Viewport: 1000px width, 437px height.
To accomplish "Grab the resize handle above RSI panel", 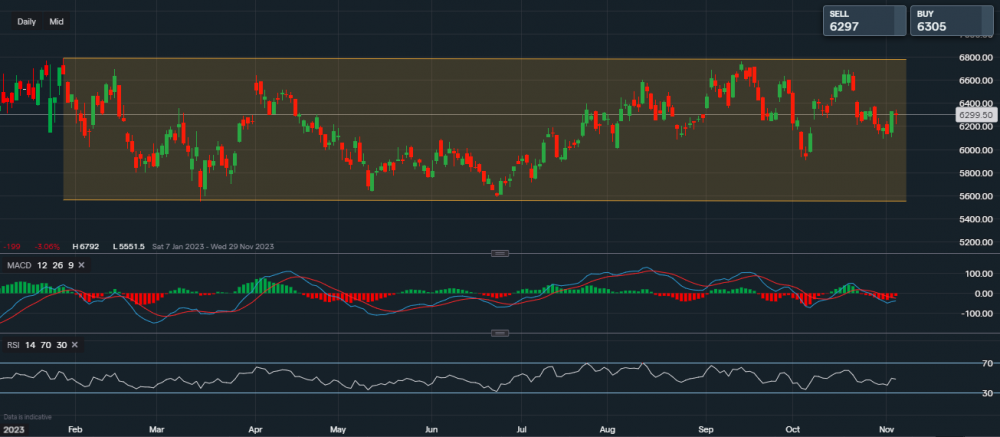I will coord(499,334).
